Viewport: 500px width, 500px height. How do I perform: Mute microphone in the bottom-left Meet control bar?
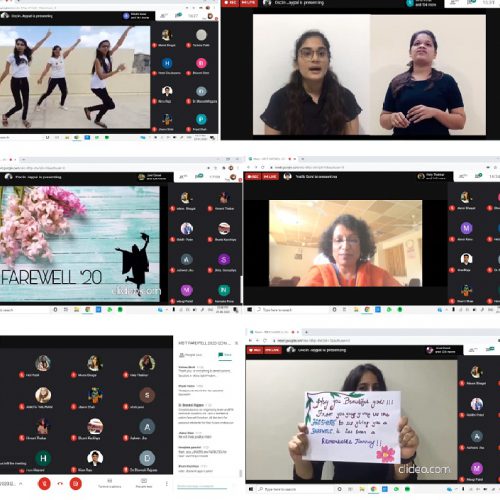[x=44, y=483]
